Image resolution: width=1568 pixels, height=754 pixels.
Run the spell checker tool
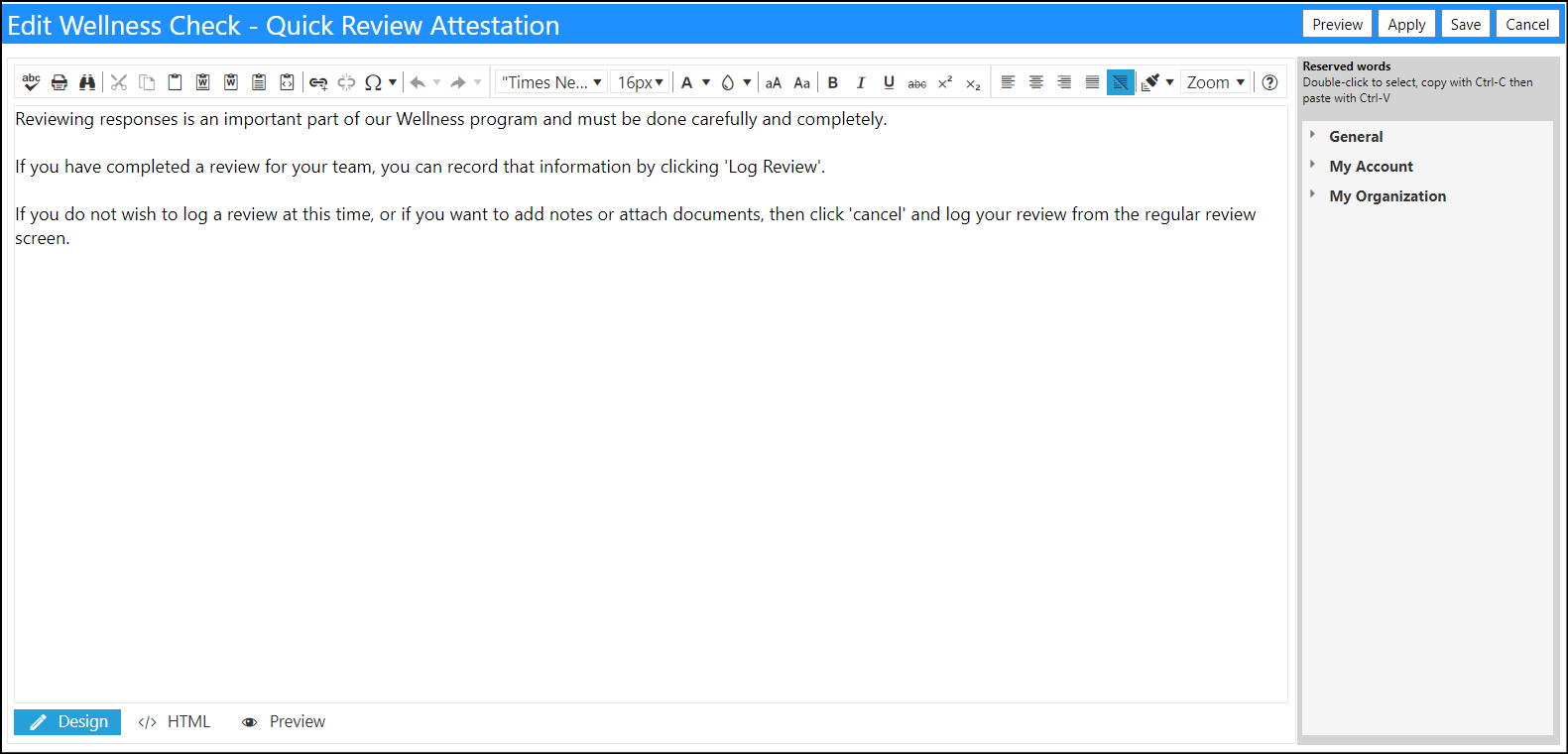tap(31, 82)
